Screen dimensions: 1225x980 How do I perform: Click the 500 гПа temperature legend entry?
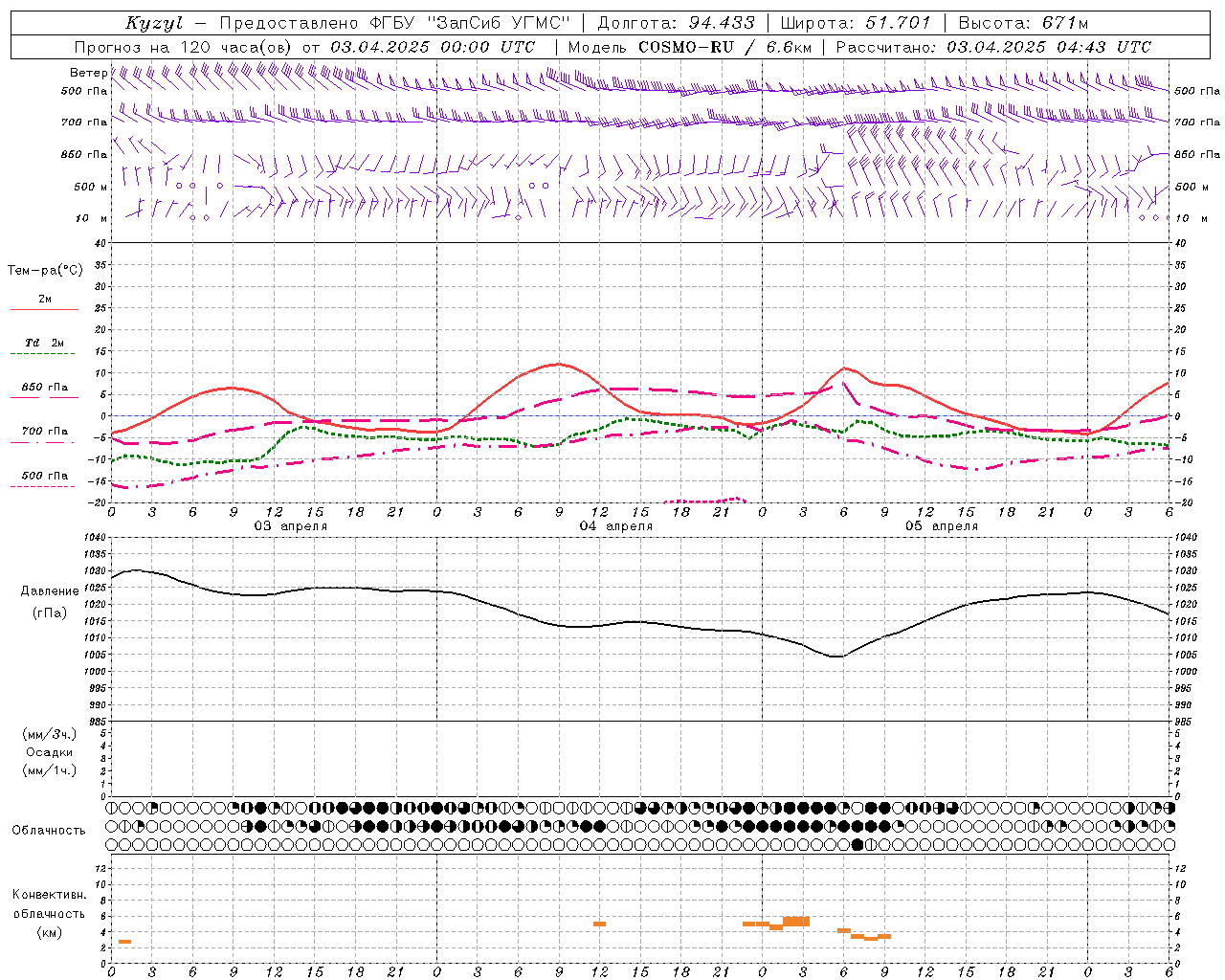point(44,476)
